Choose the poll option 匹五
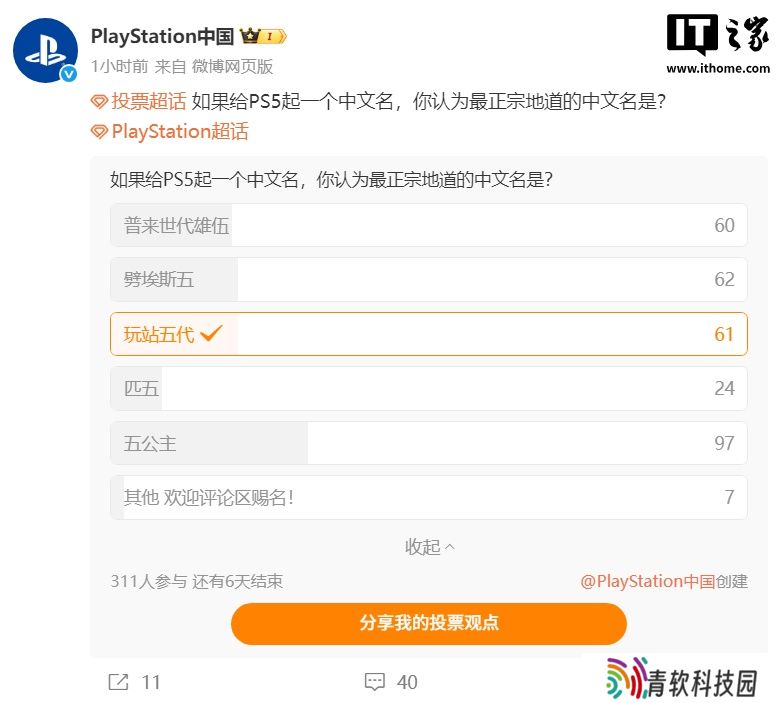 click(428, 388)
